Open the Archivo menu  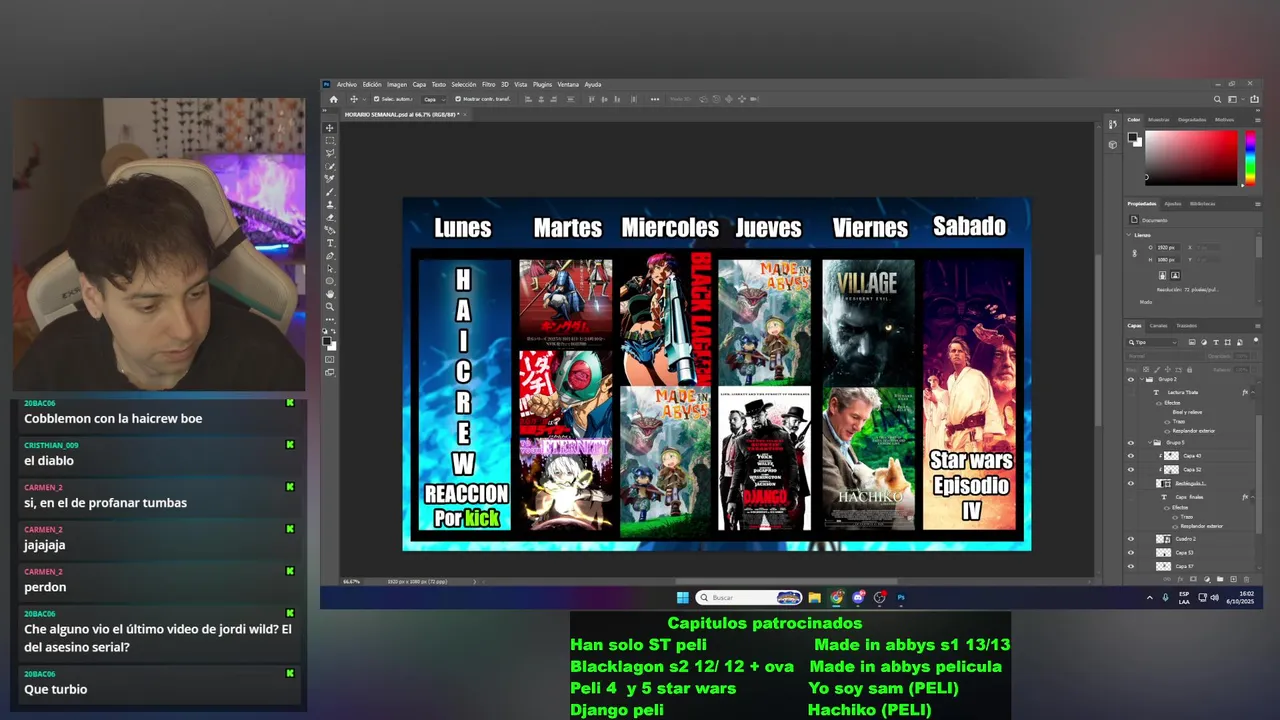pyautogui.click(x=347, y=85)
